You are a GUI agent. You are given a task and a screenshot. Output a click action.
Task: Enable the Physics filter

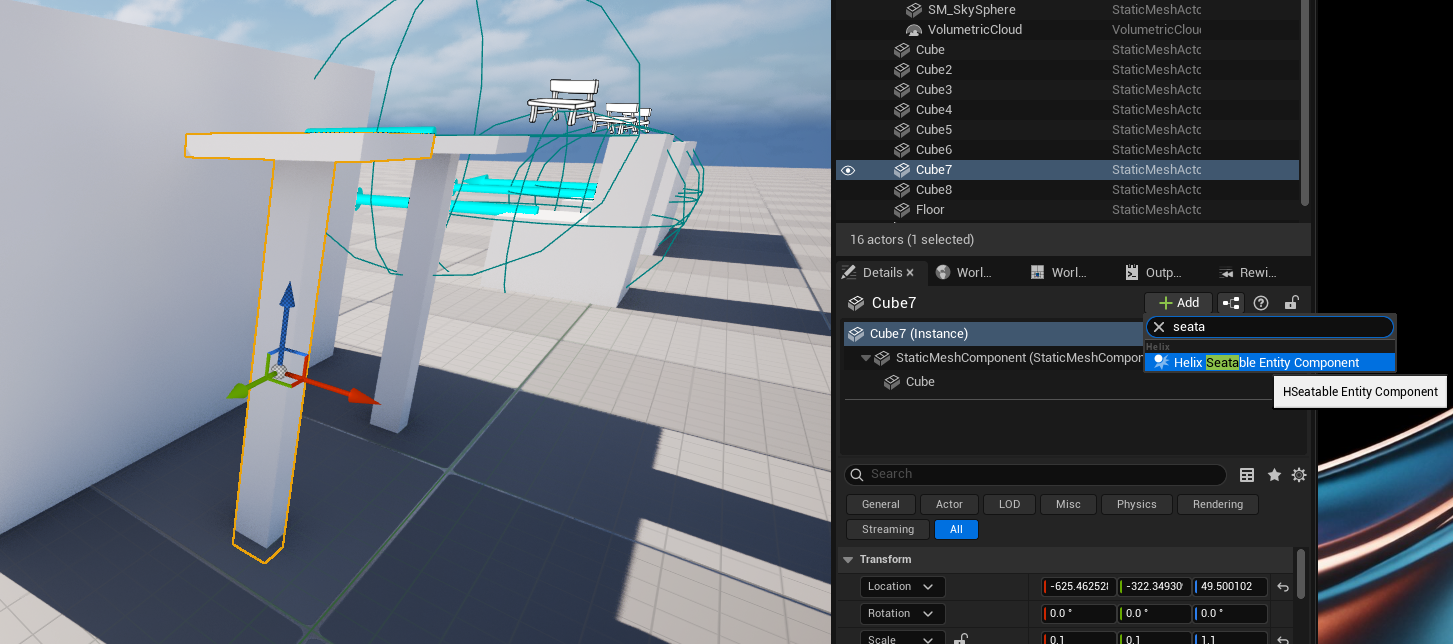(1136, 504)
